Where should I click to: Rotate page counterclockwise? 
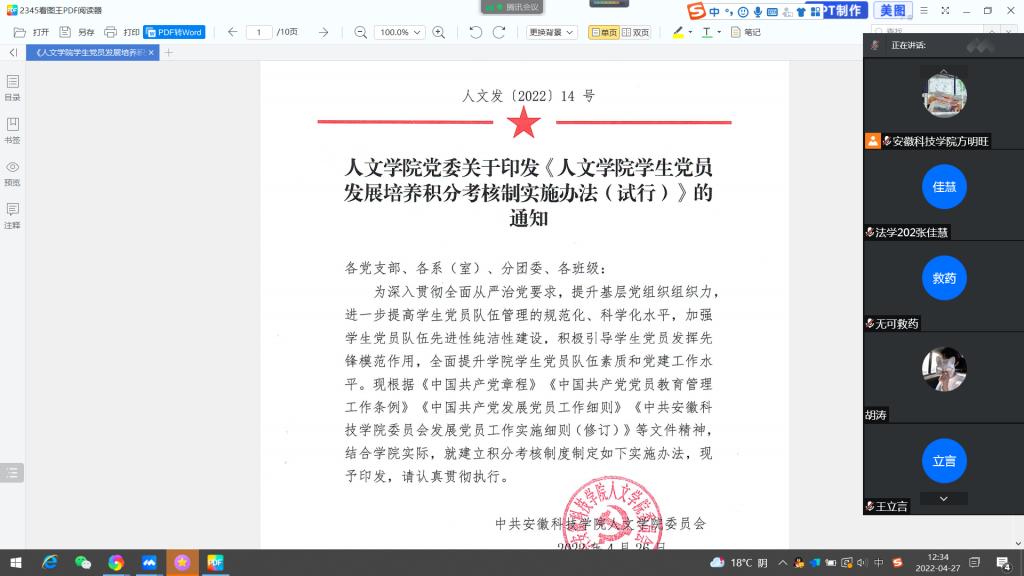click(x=475, y=32)
